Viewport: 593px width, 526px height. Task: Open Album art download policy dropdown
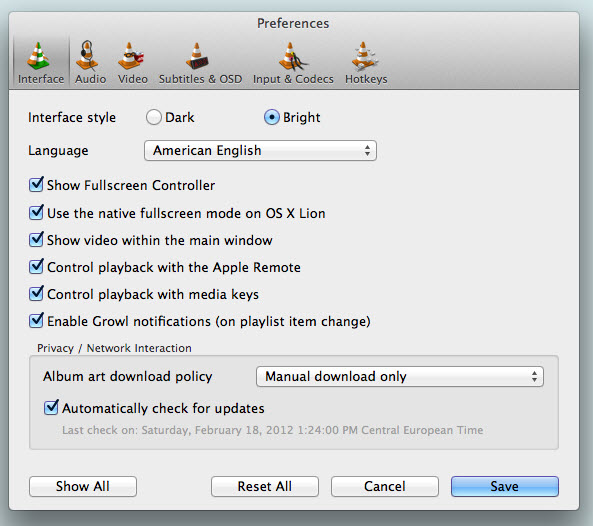[x=400, y=377]
